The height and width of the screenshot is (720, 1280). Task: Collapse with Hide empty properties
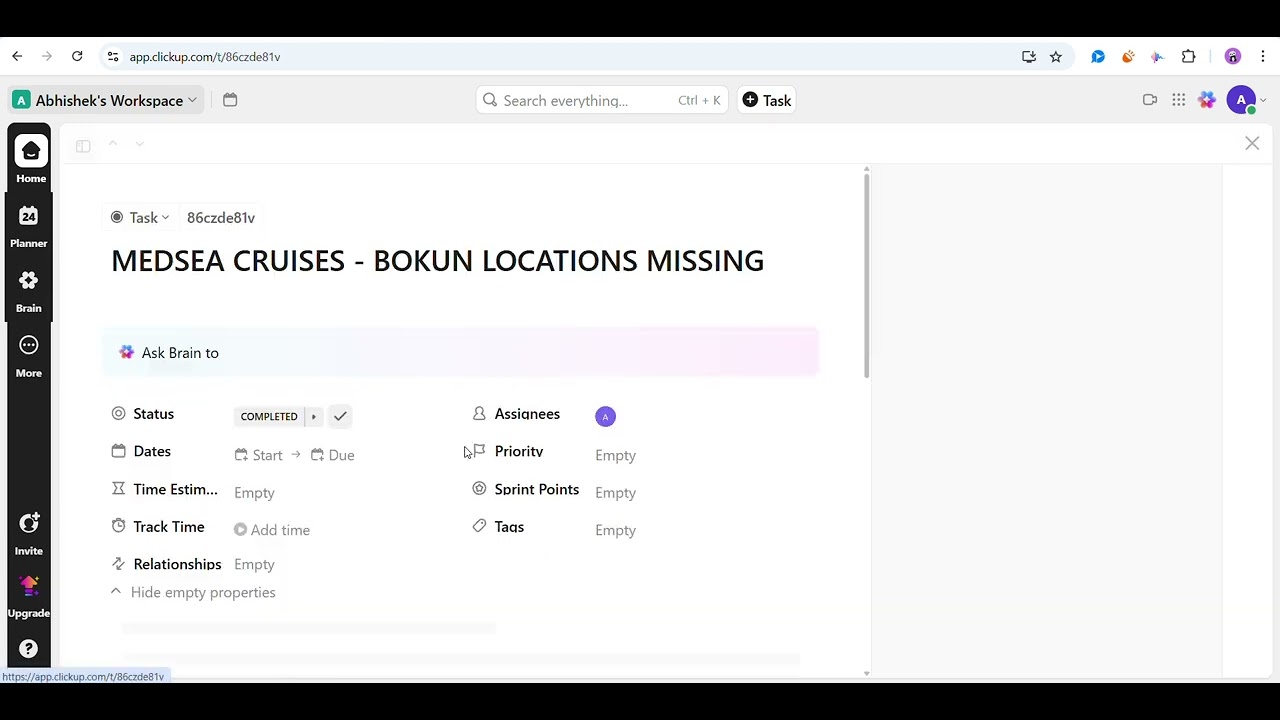[x=193, y=592]
